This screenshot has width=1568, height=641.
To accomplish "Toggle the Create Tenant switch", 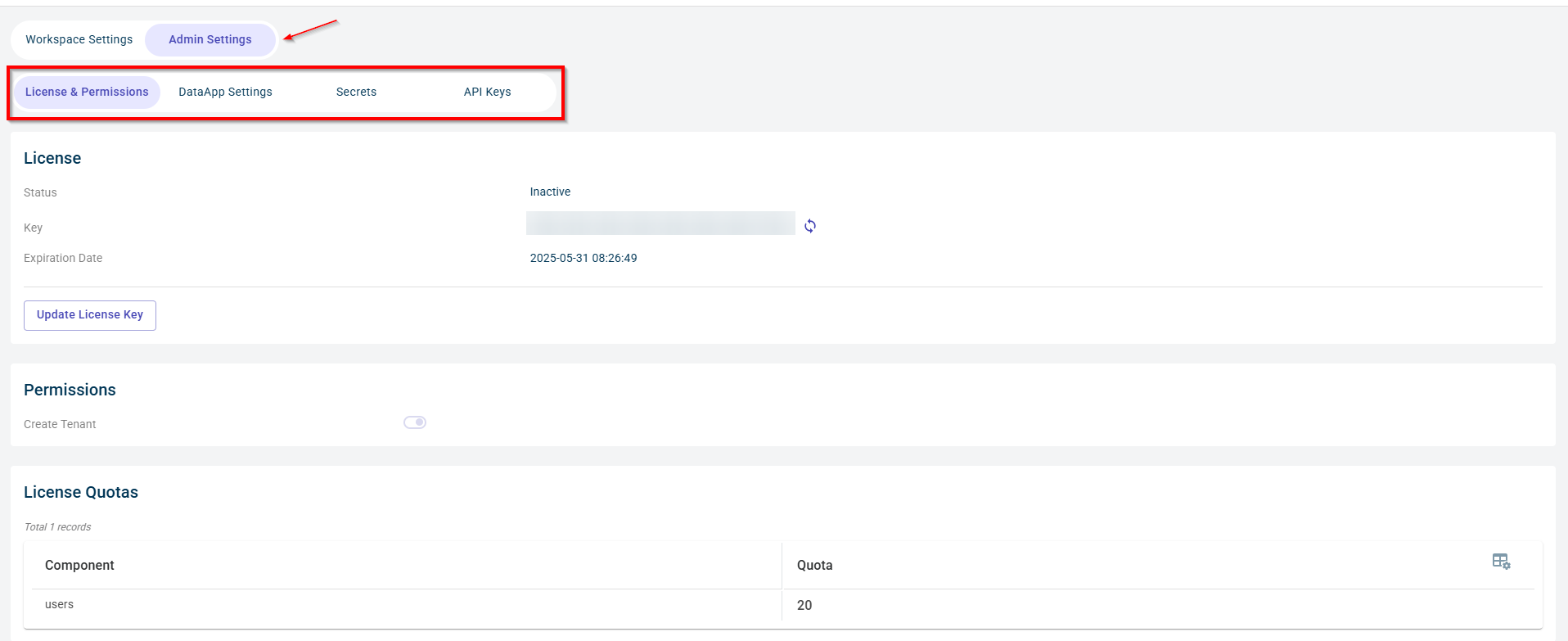I will 415,422.
